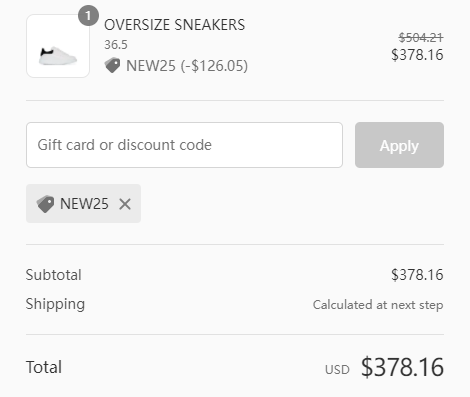Focus the gift card or discount code field
Viewport: 470px width, 397px height.
pyautogui.click(x=184, y=145)
